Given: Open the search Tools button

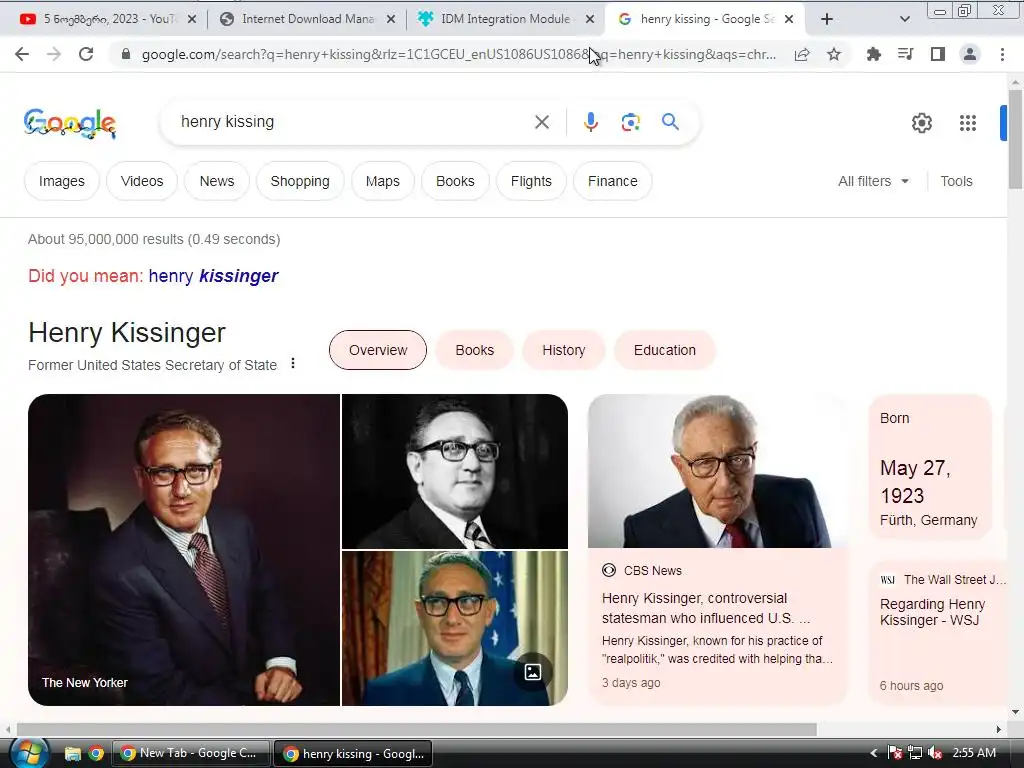Looking at the screenshot, I should tap(956, 181).
